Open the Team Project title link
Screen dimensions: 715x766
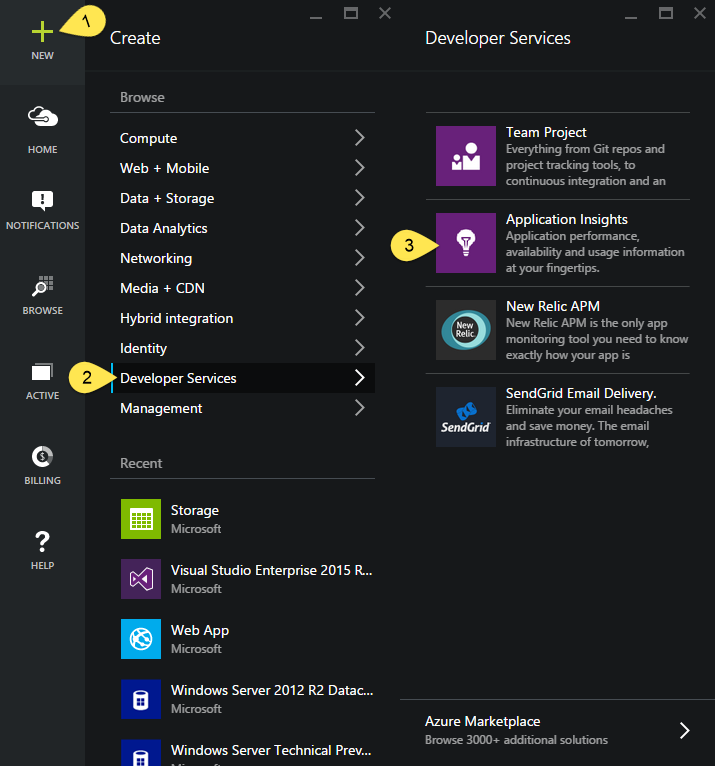[x=546, y=132]
